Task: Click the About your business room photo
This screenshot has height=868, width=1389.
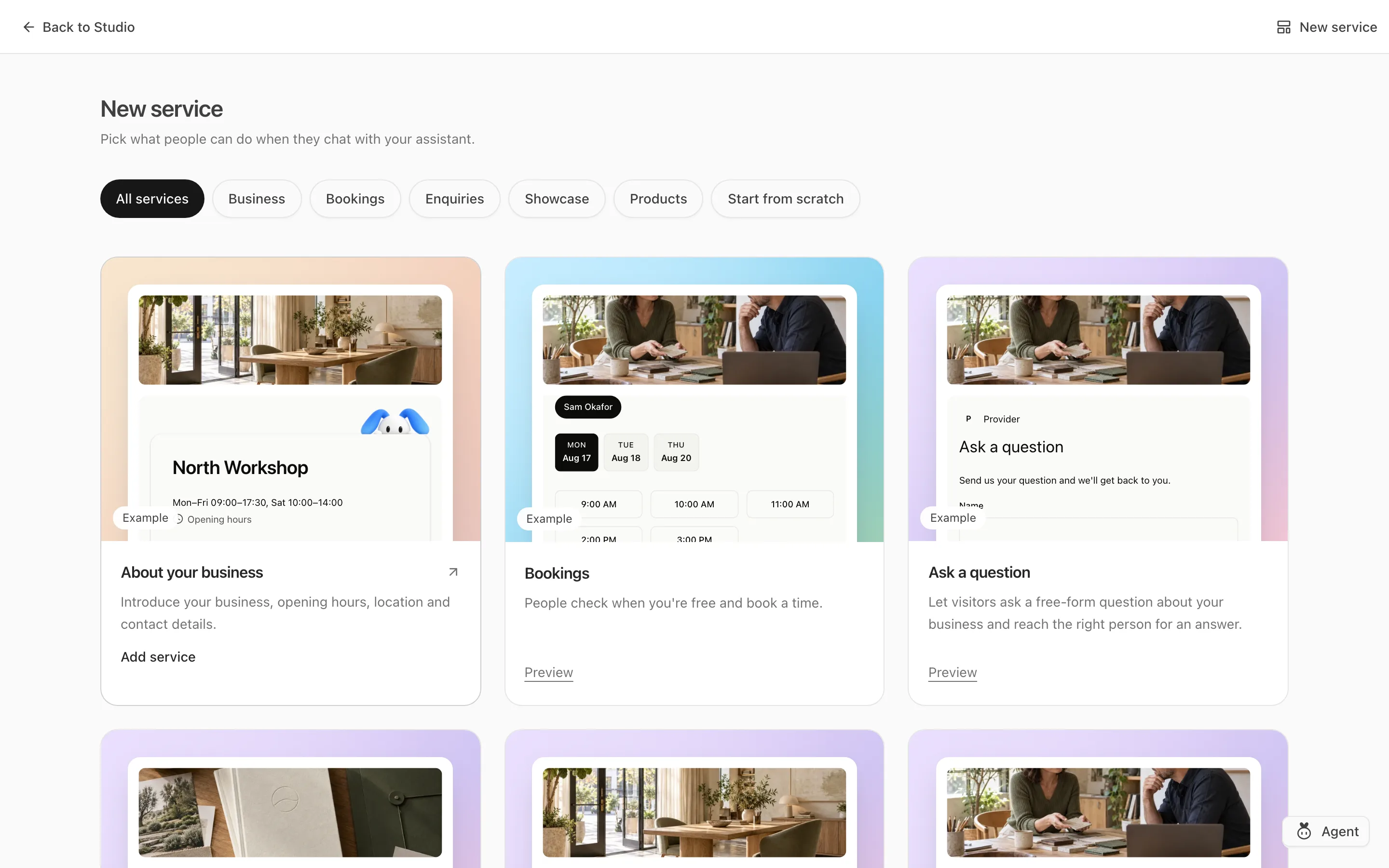Action: [x=290, y=340]
